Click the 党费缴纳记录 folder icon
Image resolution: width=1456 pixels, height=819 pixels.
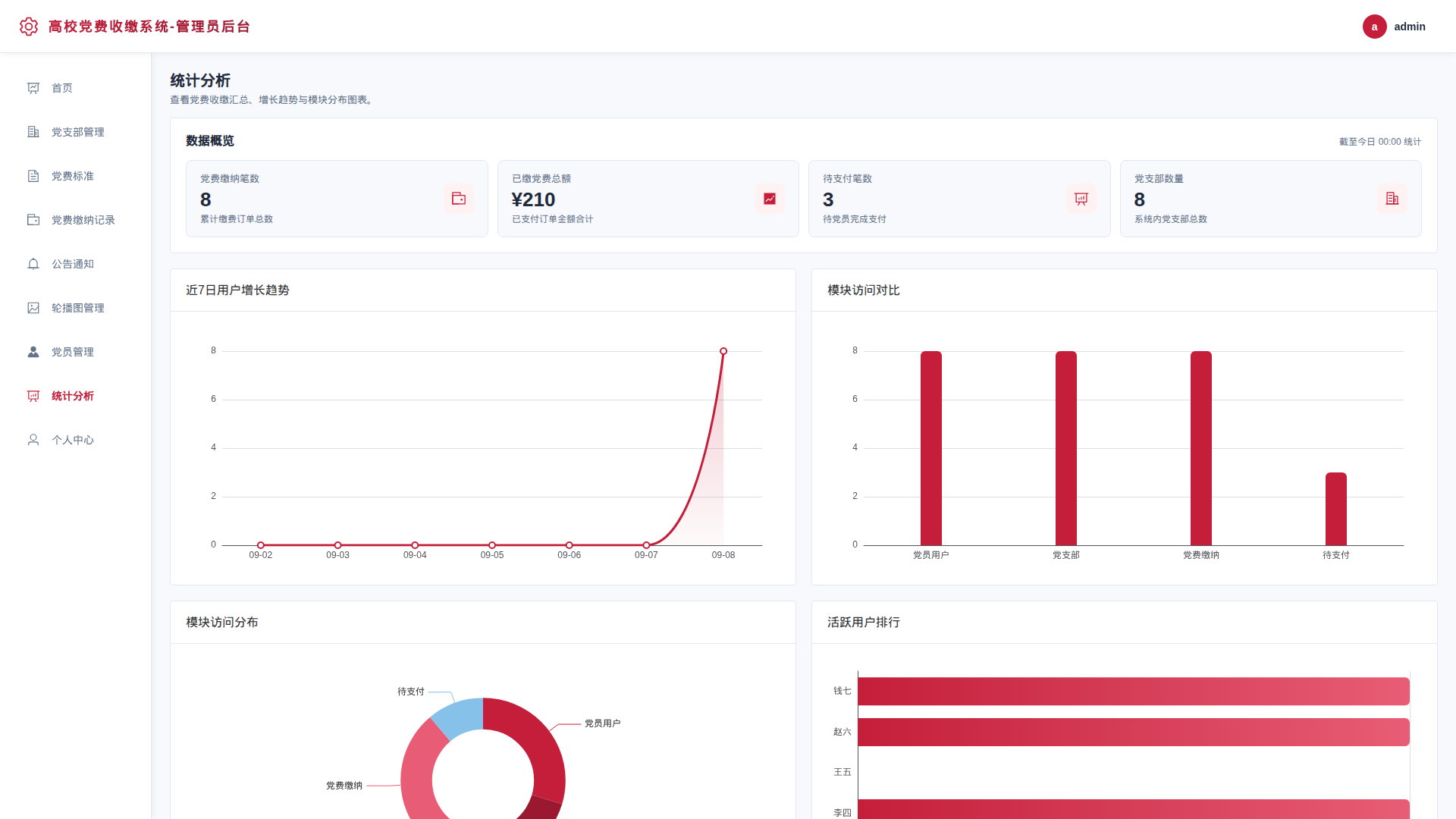pyautogui.click(x=33, y=220)
